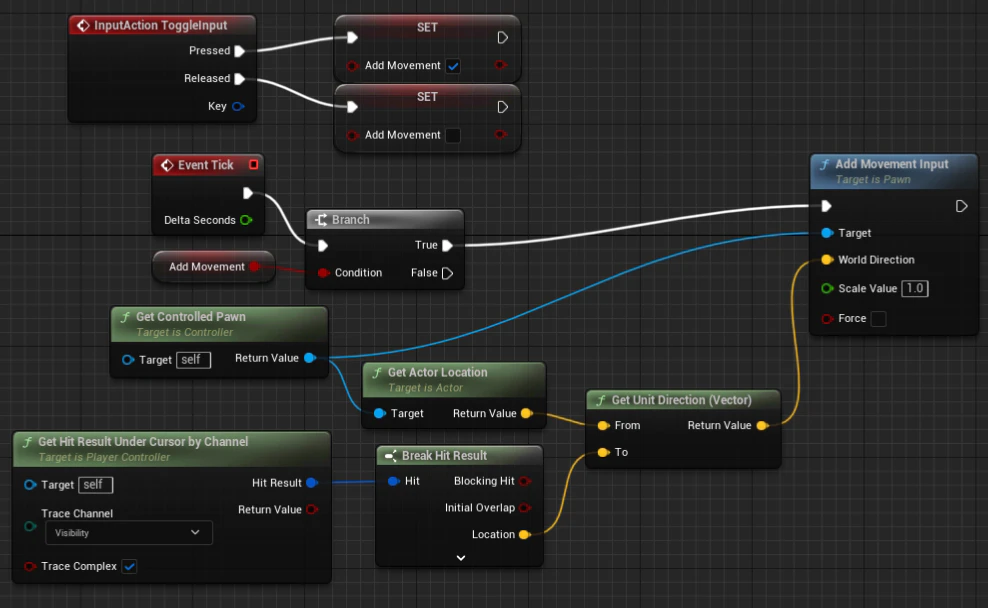Click the Event Tick execution output pin
This screenshot has height=608, width=988.
(x=248, y=193)
